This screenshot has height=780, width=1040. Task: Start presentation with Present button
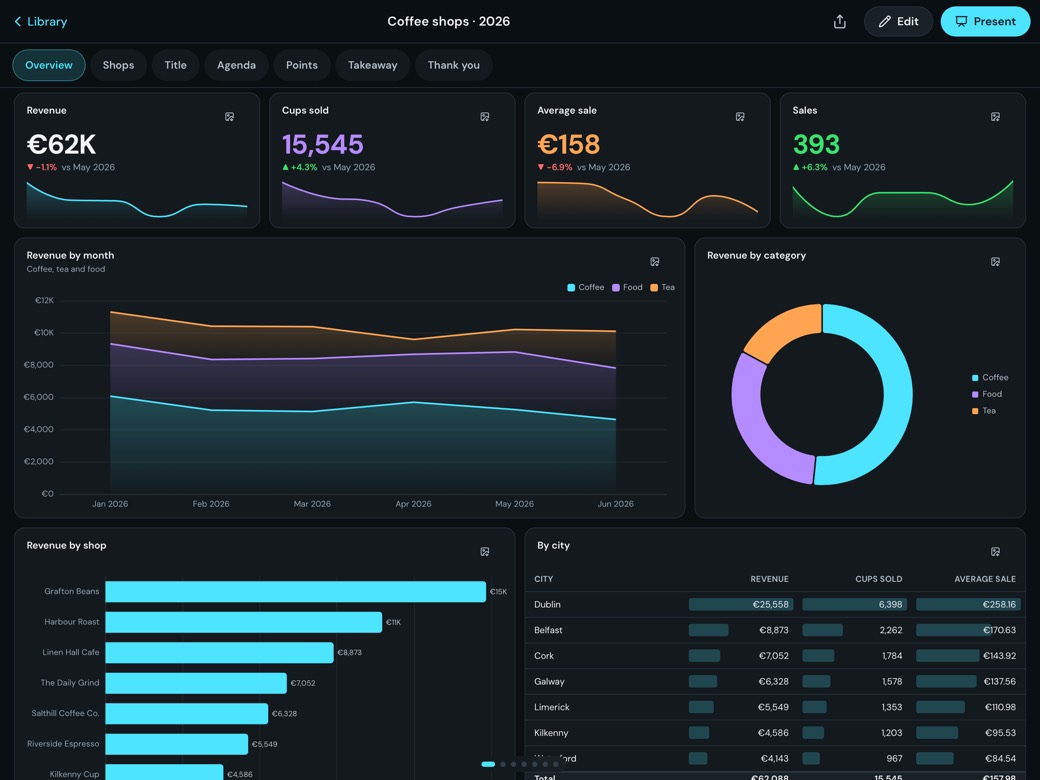[985, 21]
